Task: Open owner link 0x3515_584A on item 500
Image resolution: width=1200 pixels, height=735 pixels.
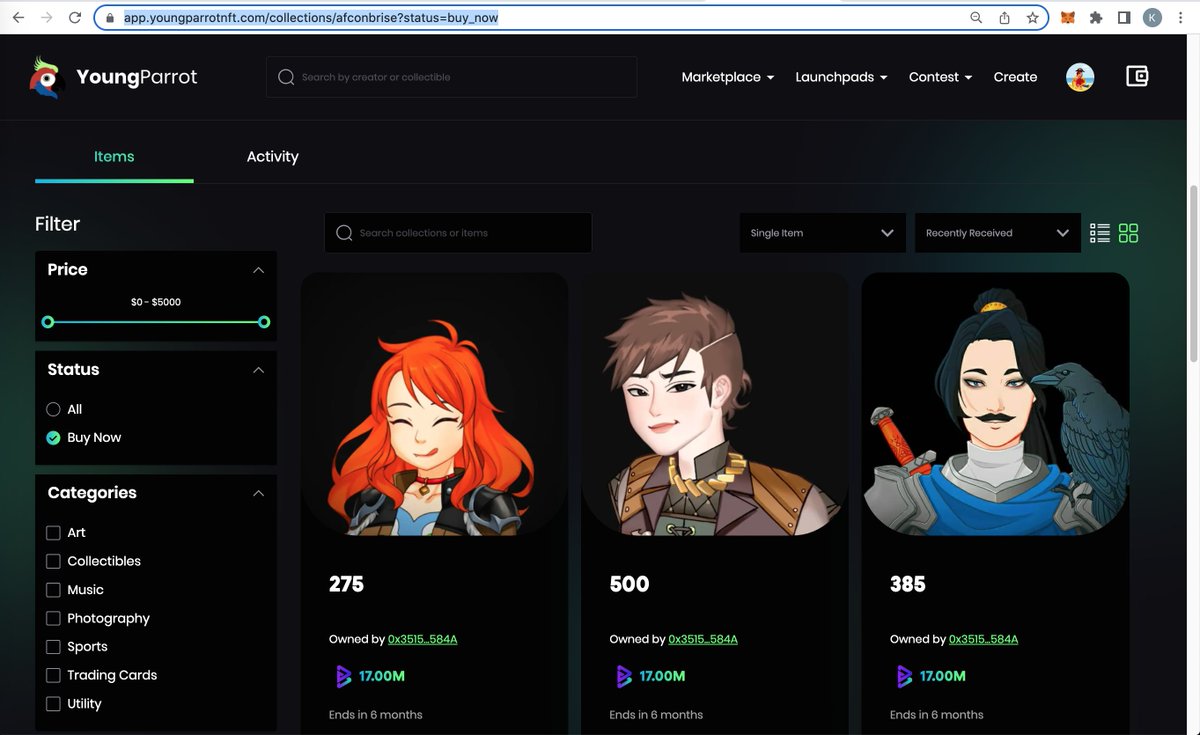Action: tap(703, 639)
